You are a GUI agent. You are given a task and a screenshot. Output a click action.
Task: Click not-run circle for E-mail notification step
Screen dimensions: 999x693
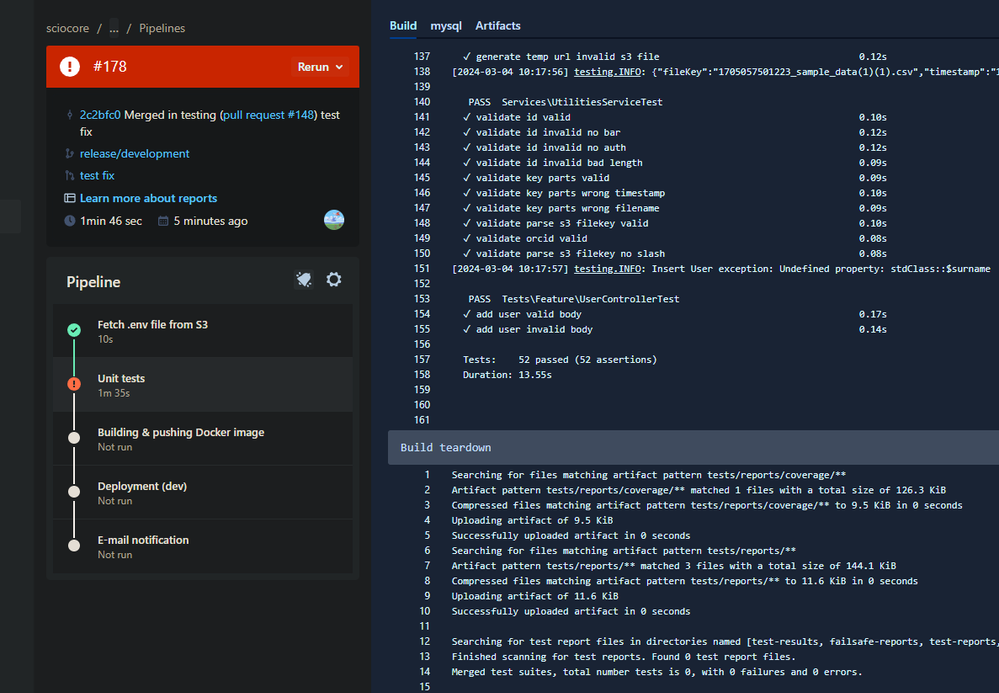74,546
